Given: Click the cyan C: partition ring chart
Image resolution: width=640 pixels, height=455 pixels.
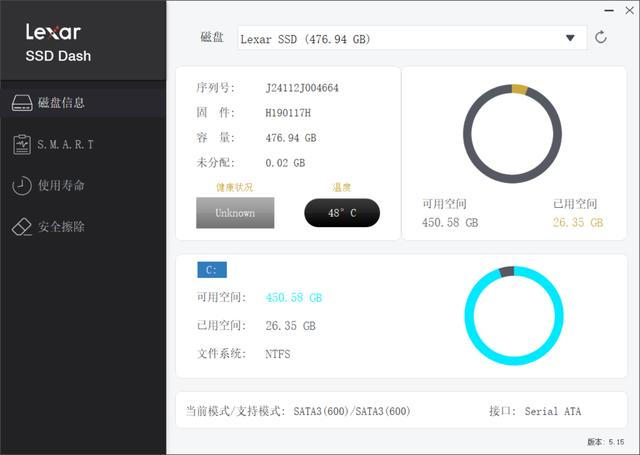Looking at the screenshot, I should 514,315.
